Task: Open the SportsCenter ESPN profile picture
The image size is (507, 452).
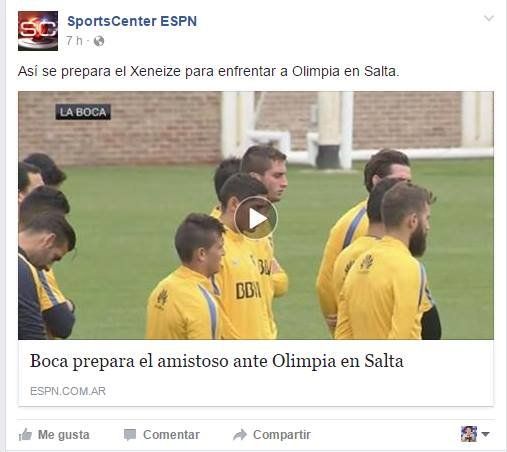Action: pos(38,31)
